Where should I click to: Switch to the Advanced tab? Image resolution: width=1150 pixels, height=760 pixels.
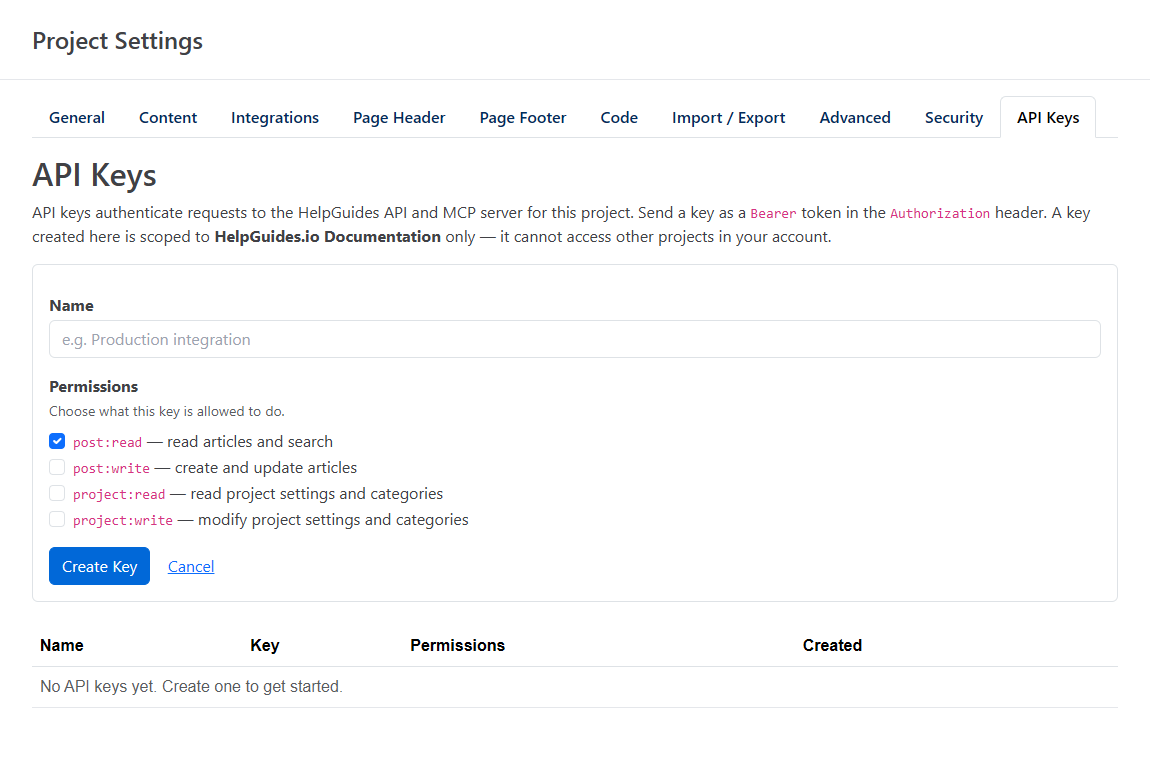[855, 117]
